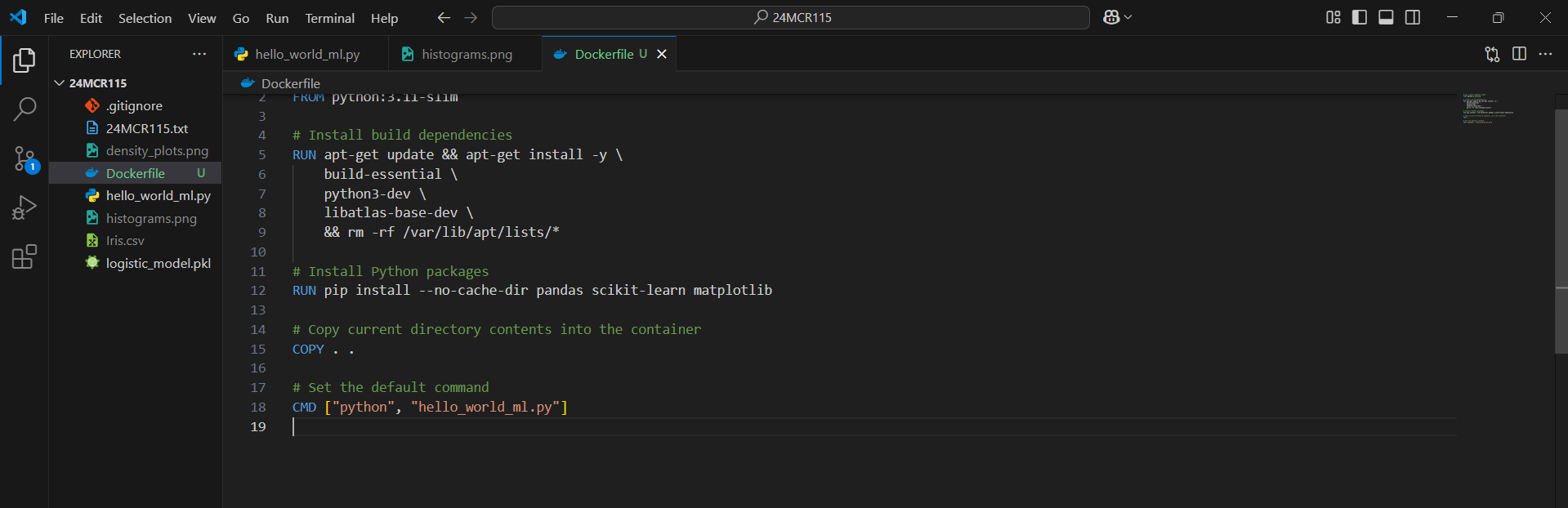Open the File menu
1568x508 pixels.
[x=54, y=18]
